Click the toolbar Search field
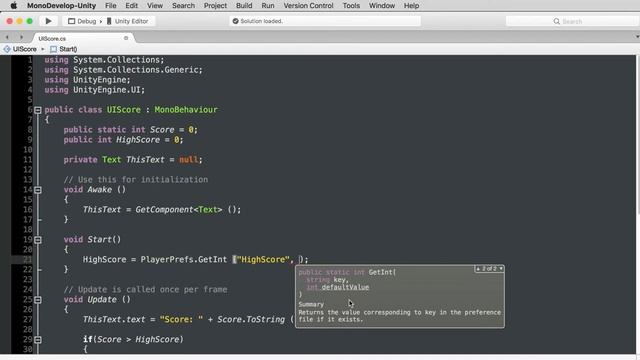This screenshot has height=360, width=640. coord(572,21)
